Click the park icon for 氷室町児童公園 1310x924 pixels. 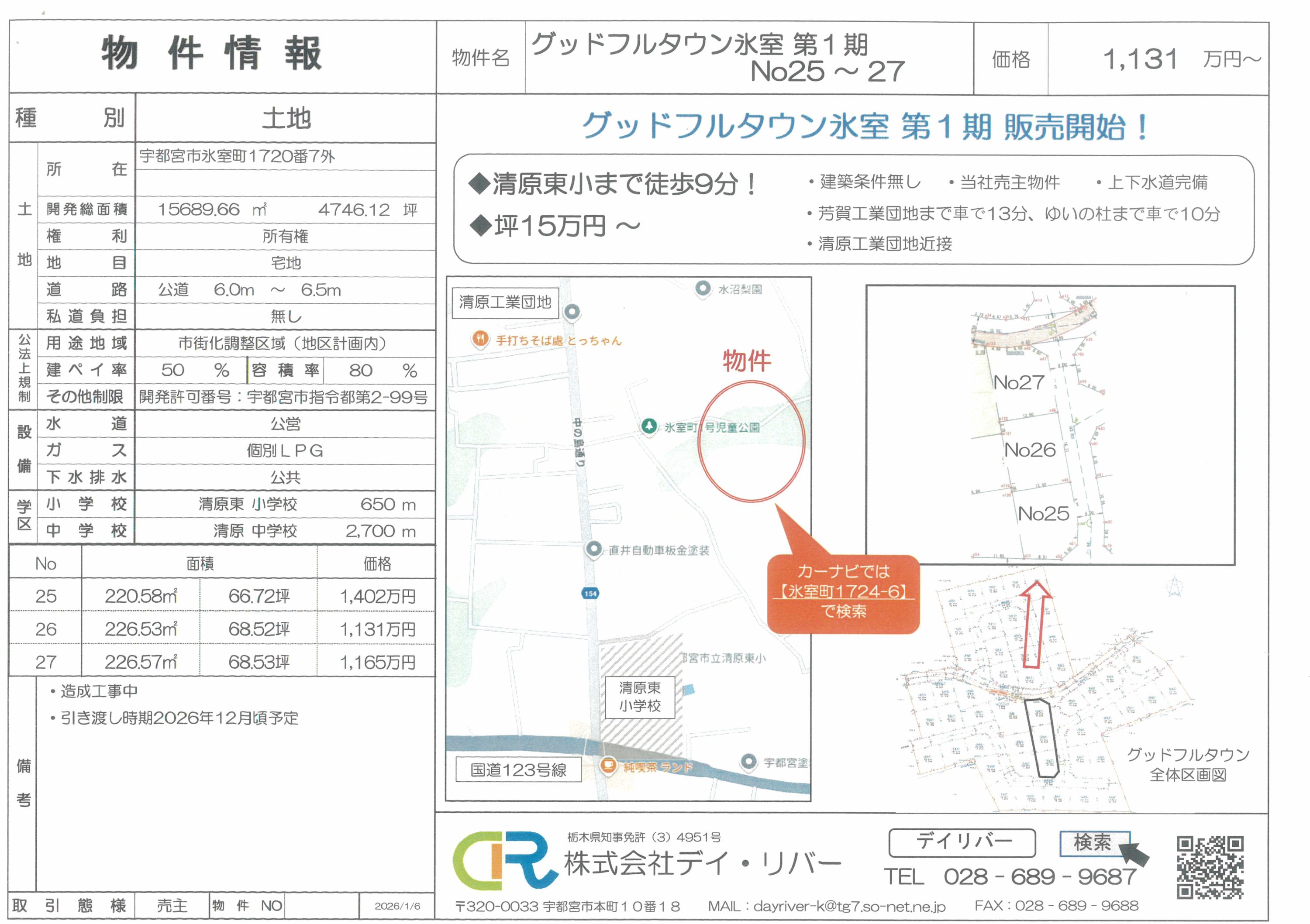tap(649, 426)
